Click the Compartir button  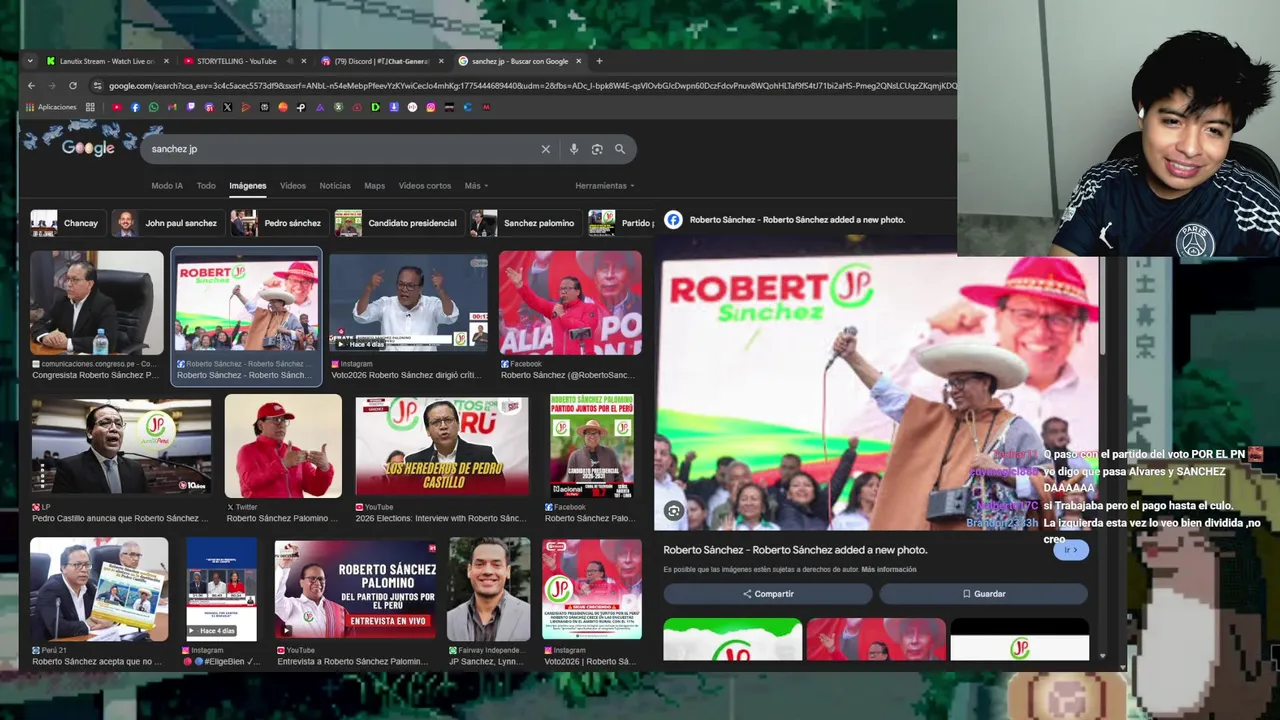[x=768, y=594]
